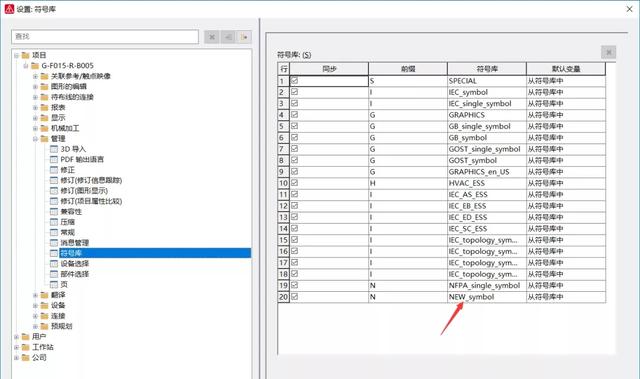Collapse the 管理 folder
Screen dimensions: 640x379
pos(35,139)
